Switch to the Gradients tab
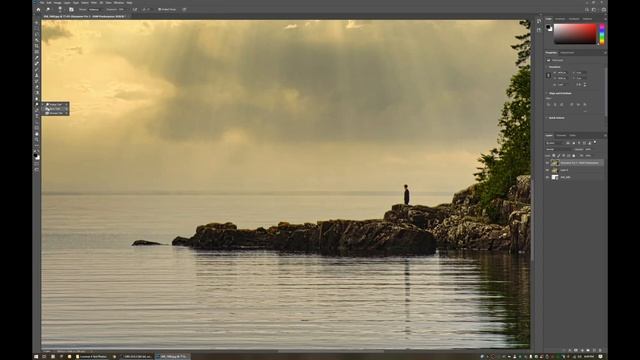 point(574,19)
